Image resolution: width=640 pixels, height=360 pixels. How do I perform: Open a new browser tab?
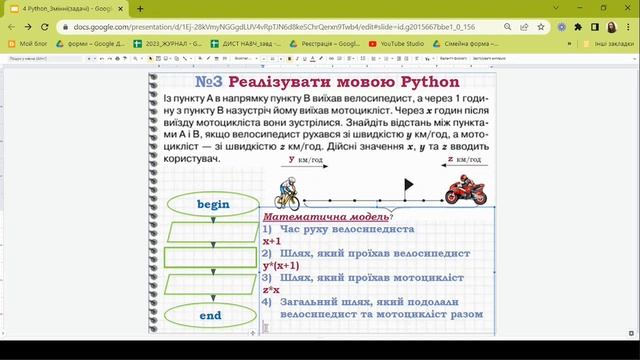pos(140,9)
